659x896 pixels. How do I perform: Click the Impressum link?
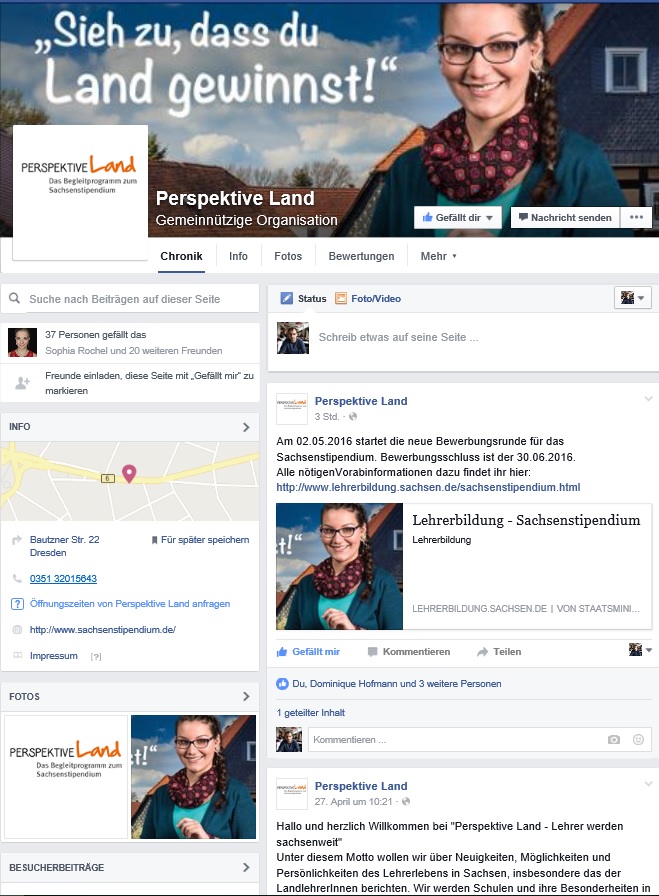point(54,655)
